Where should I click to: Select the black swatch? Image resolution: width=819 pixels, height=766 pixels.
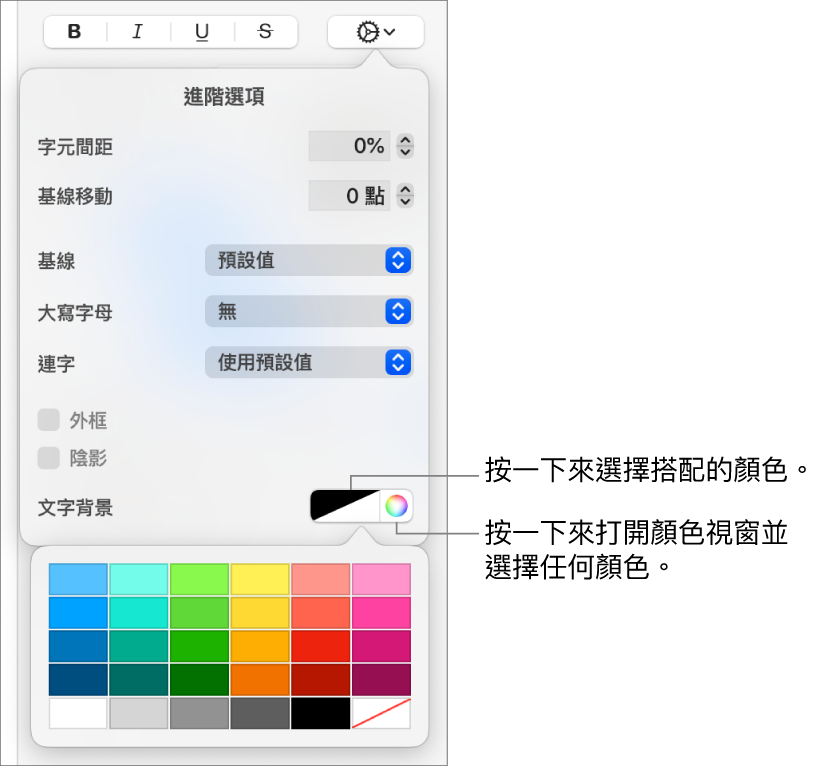321,713
